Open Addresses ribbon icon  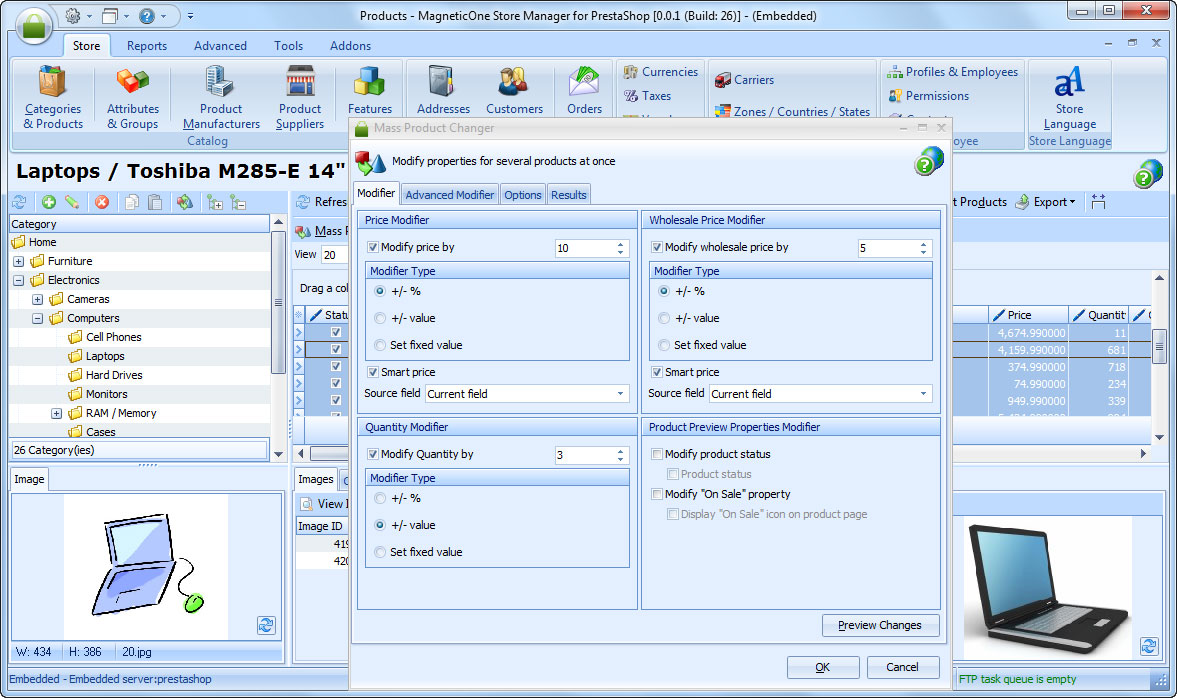point(443,90)
